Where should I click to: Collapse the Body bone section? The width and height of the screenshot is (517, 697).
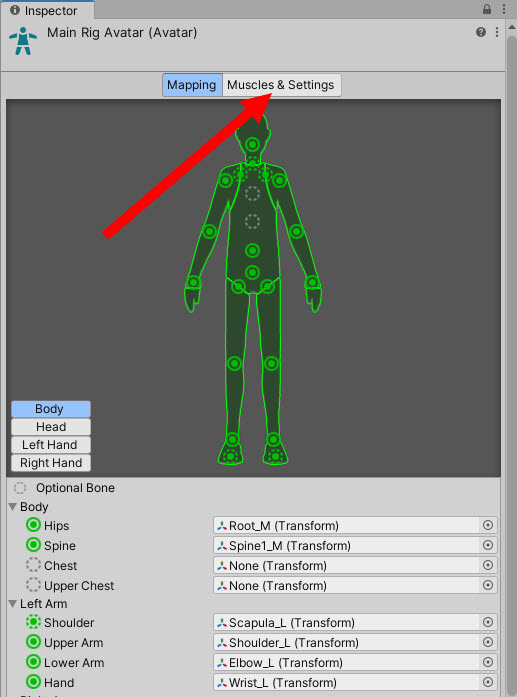click(12, 507)
